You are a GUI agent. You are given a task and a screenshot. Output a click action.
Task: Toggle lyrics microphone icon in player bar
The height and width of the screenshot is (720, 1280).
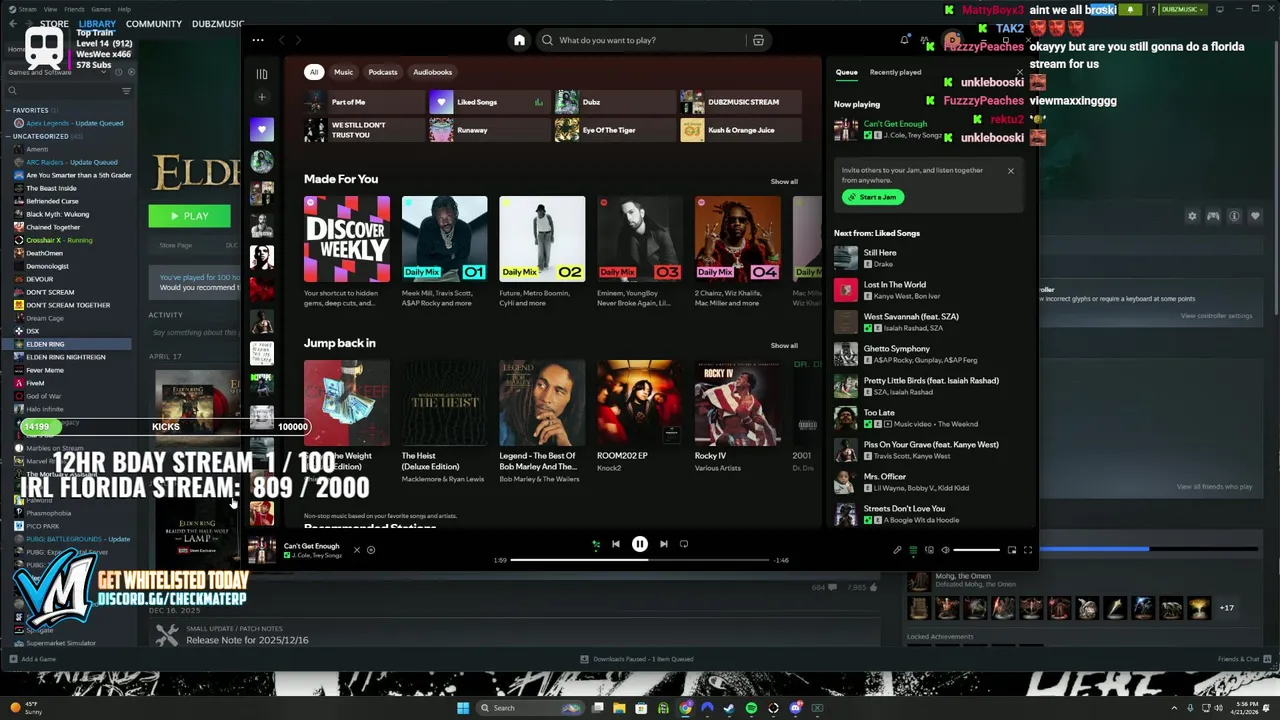pos(897,550)
